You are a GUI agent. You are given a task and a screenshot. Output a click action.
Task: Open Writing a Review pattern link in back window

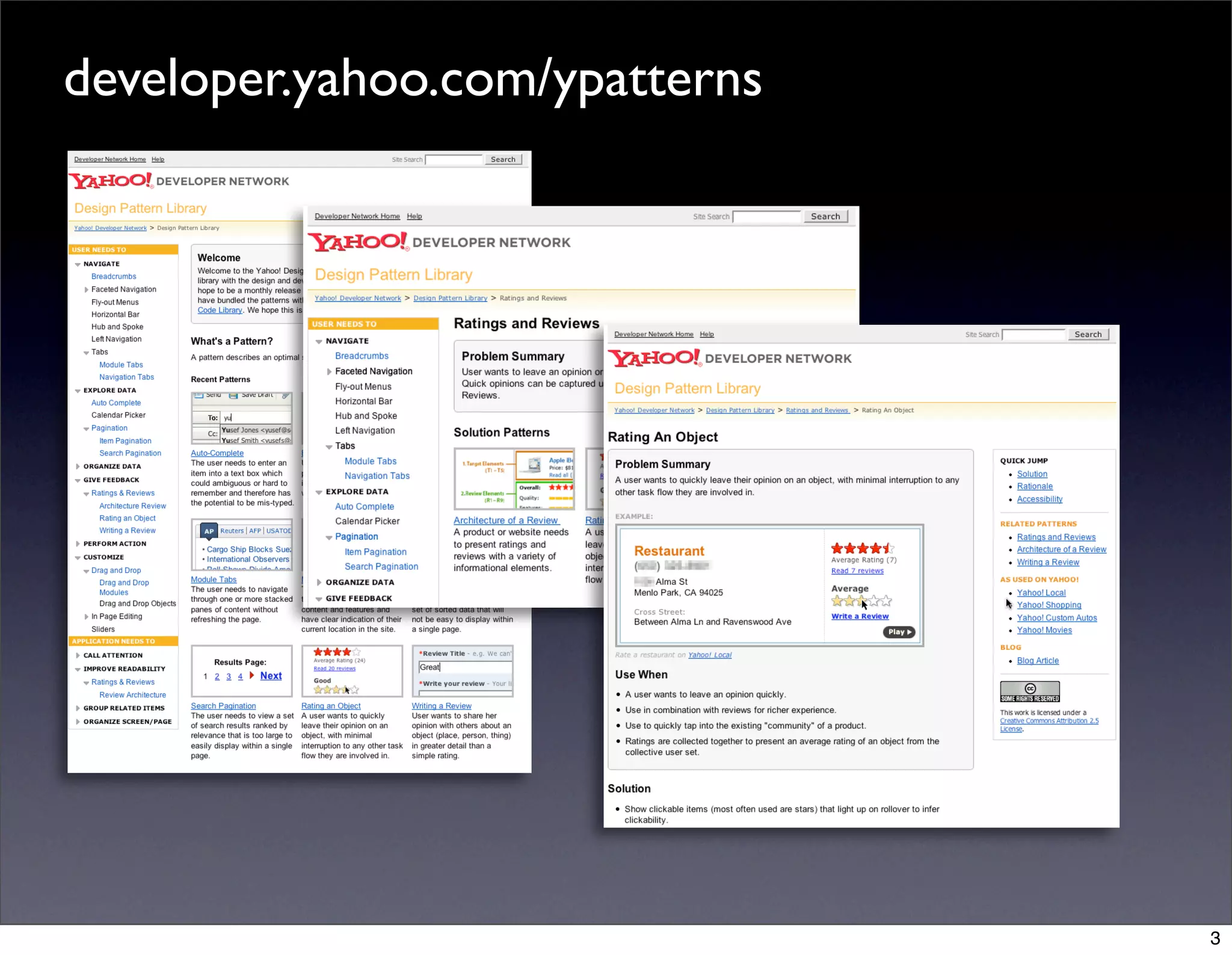coord(442,706)
